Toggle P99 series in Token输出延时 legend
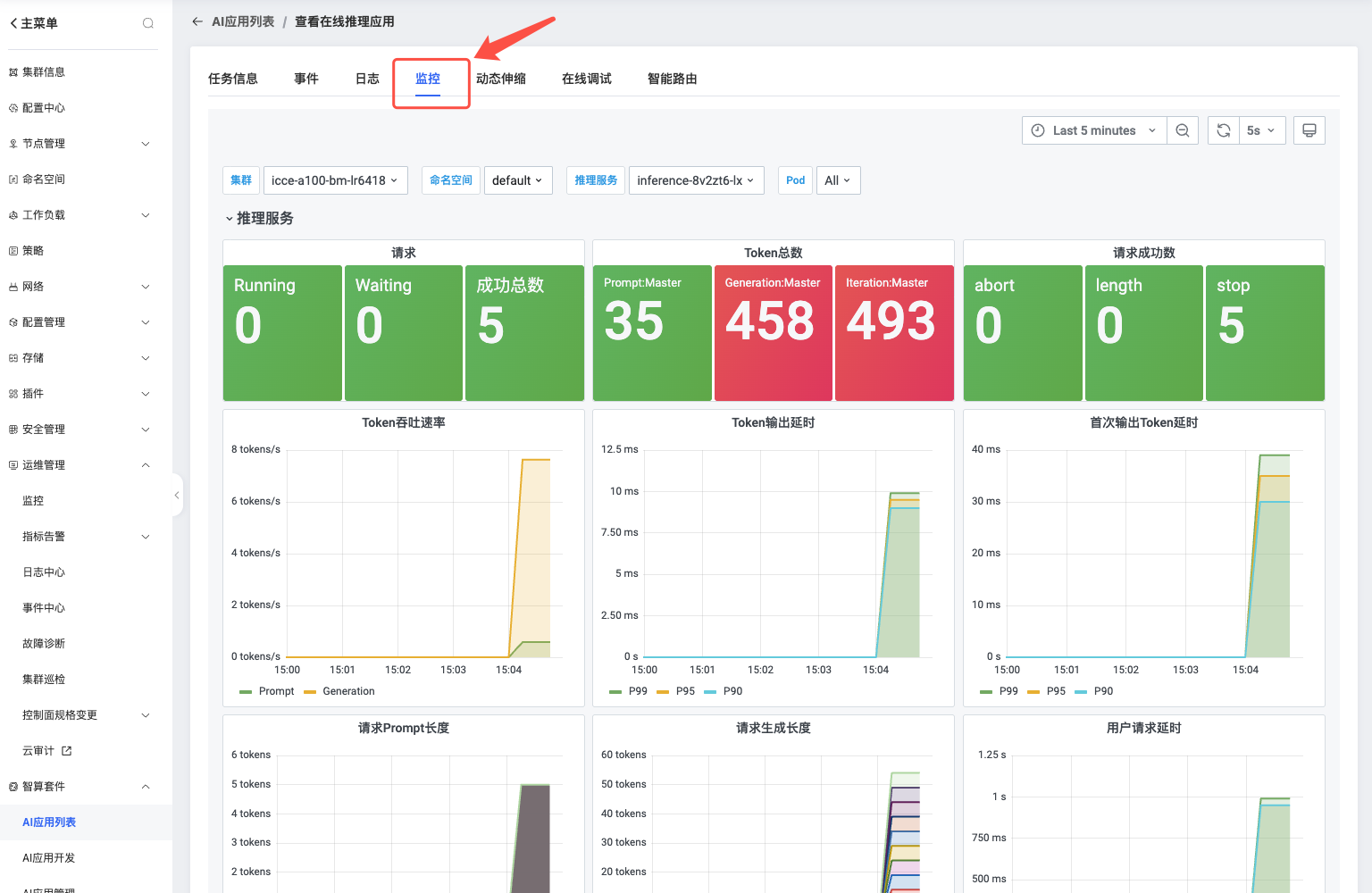 coord(638,691)
